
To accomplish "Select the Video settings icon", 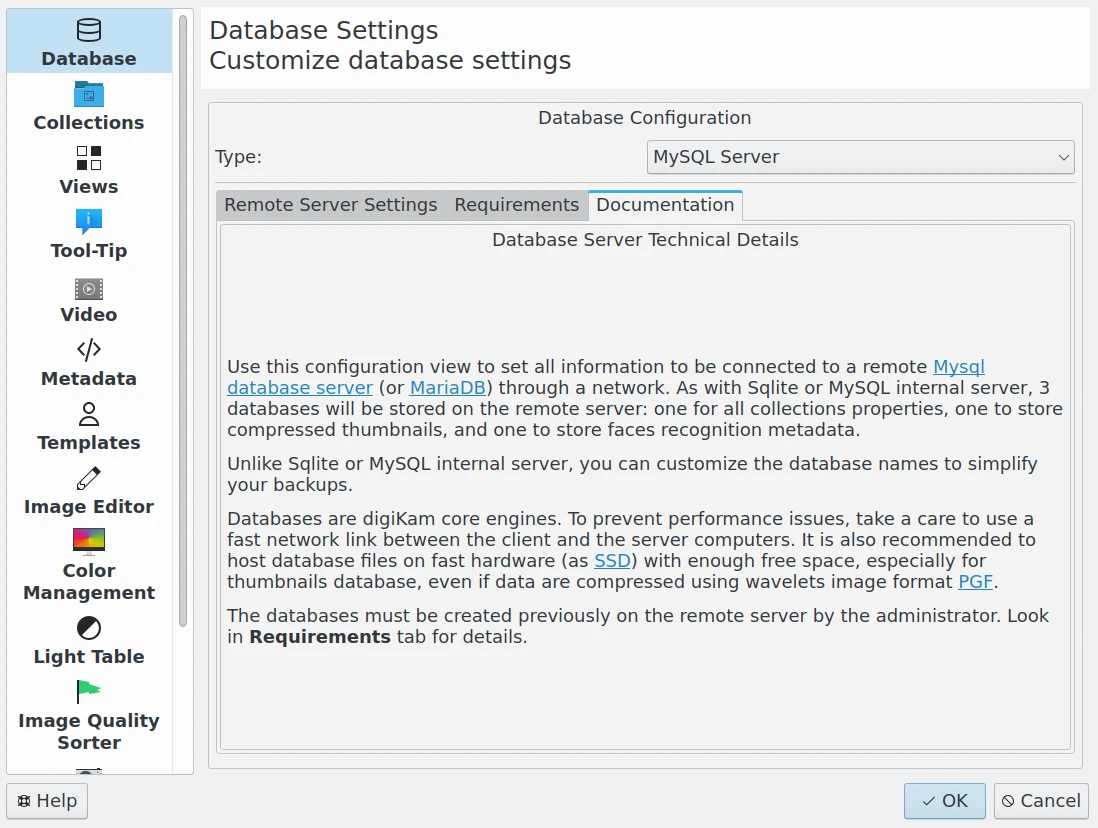I will click(88, 298).
